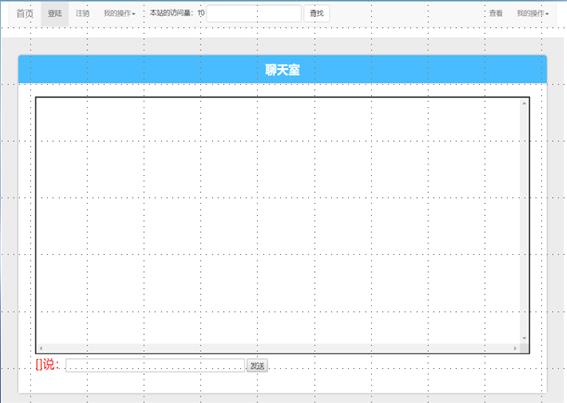This screenshot has height=403, width=567.
Task: Click the chat area's scroll down arrow
Action: [524, 338]
